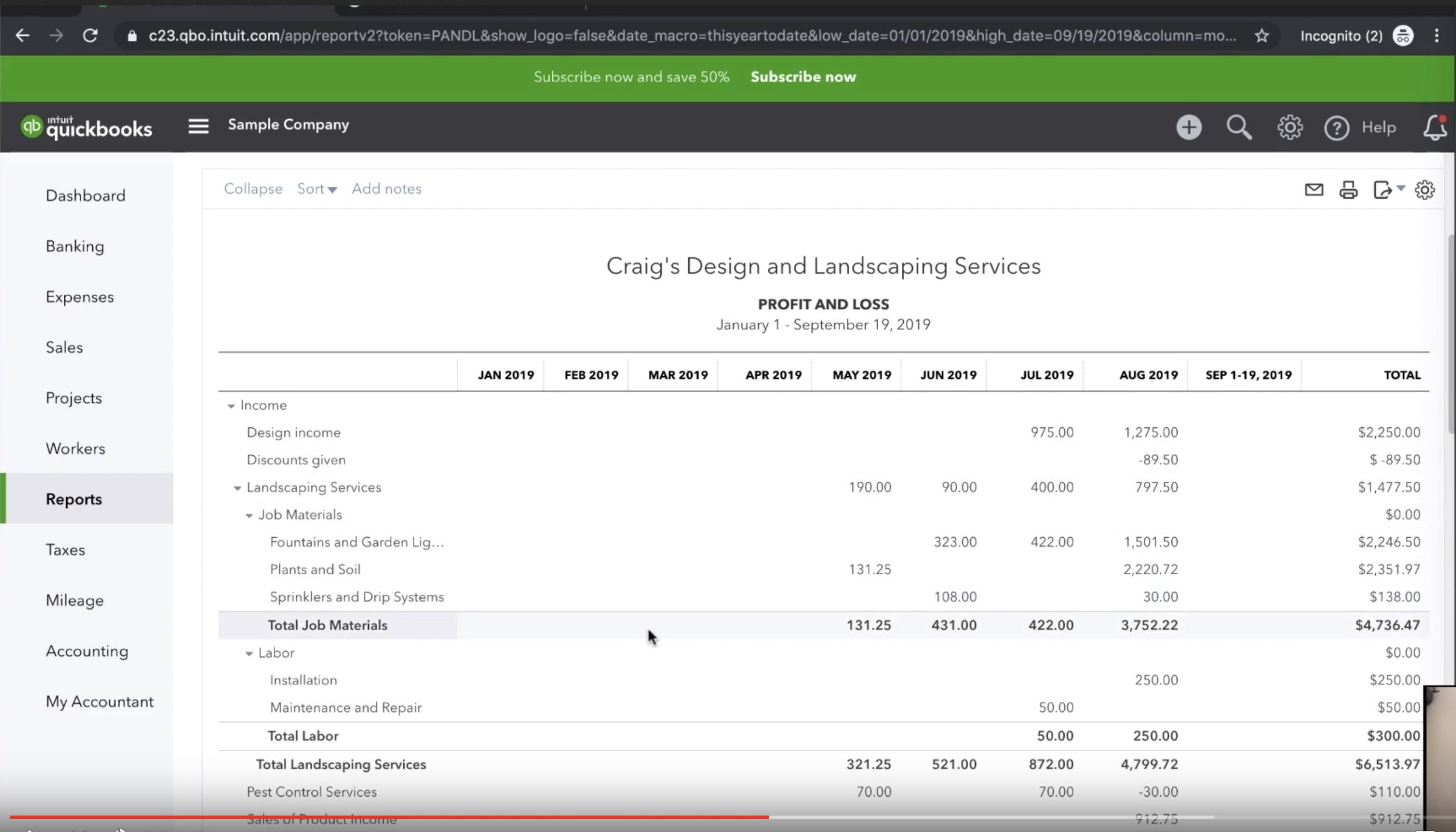Image resolution: width=1456 pixels, height=832 pixels.
Task: Toggle the Labor section visibility
Action: click(x=249, y=653)
